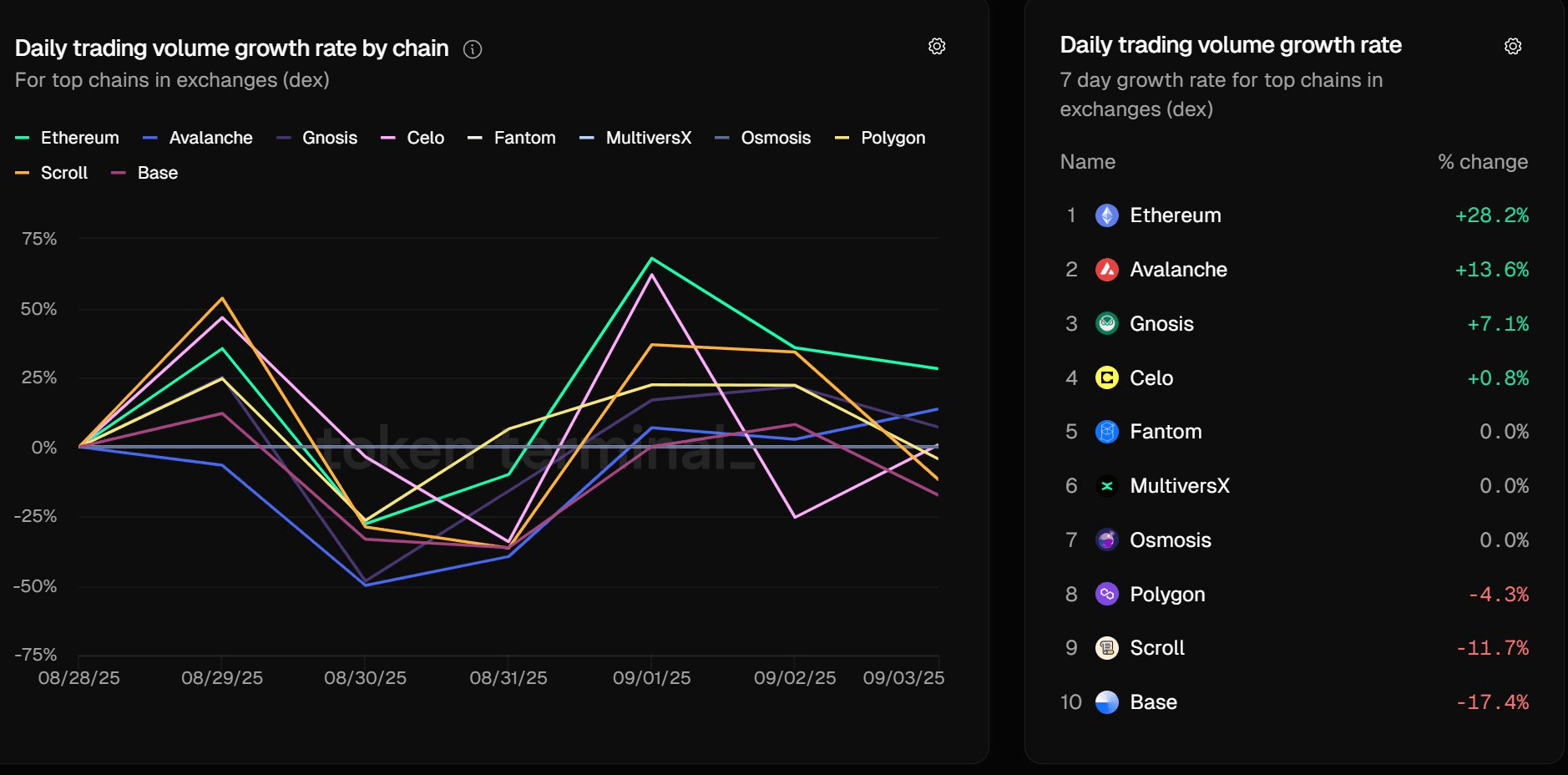Click the -50% y-axis label
The width and height of the screenshot is (1568, 775).
click(35, 586)
